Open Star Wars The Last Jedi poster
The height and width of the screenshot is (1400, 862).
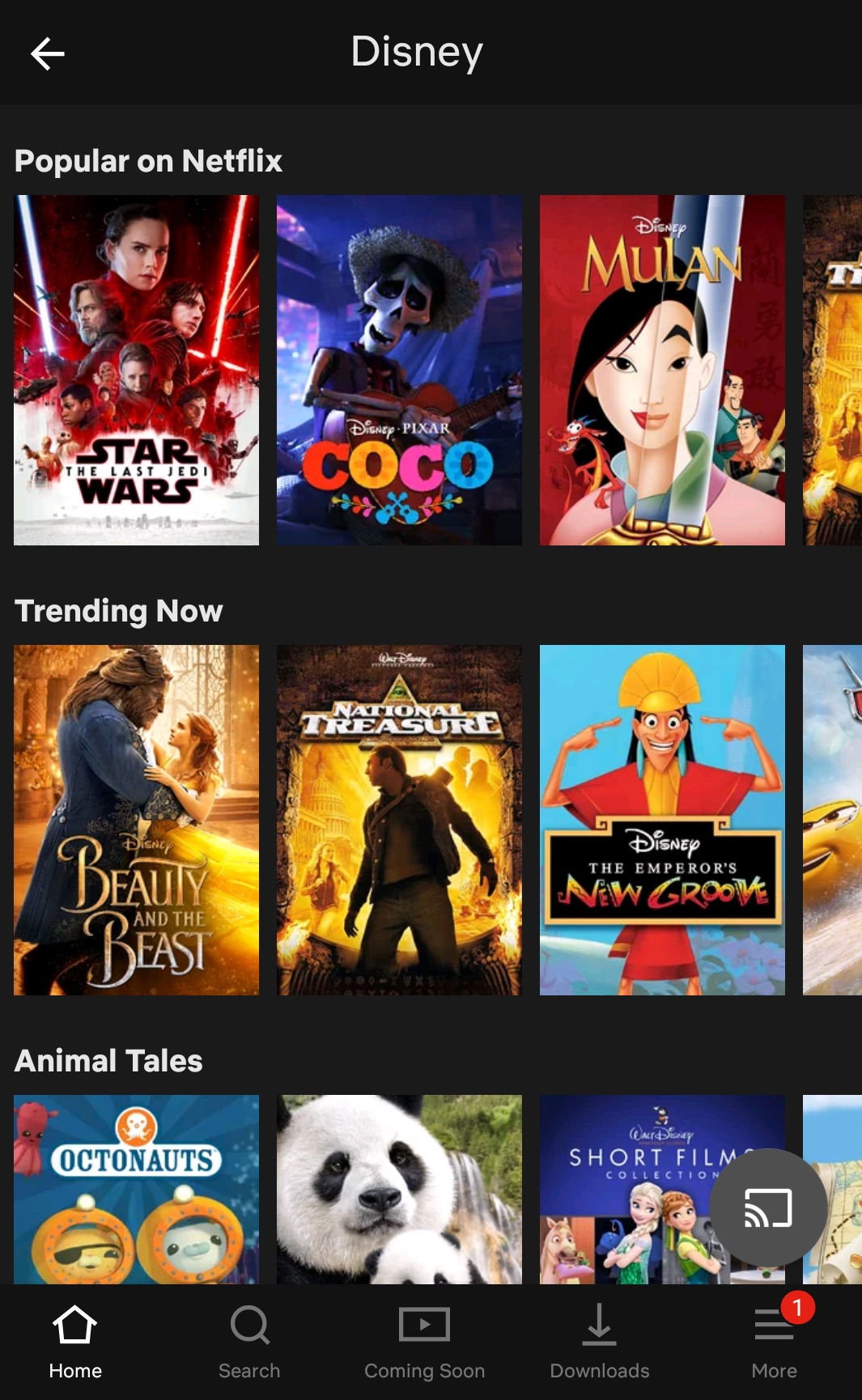[x=136, y=370]
